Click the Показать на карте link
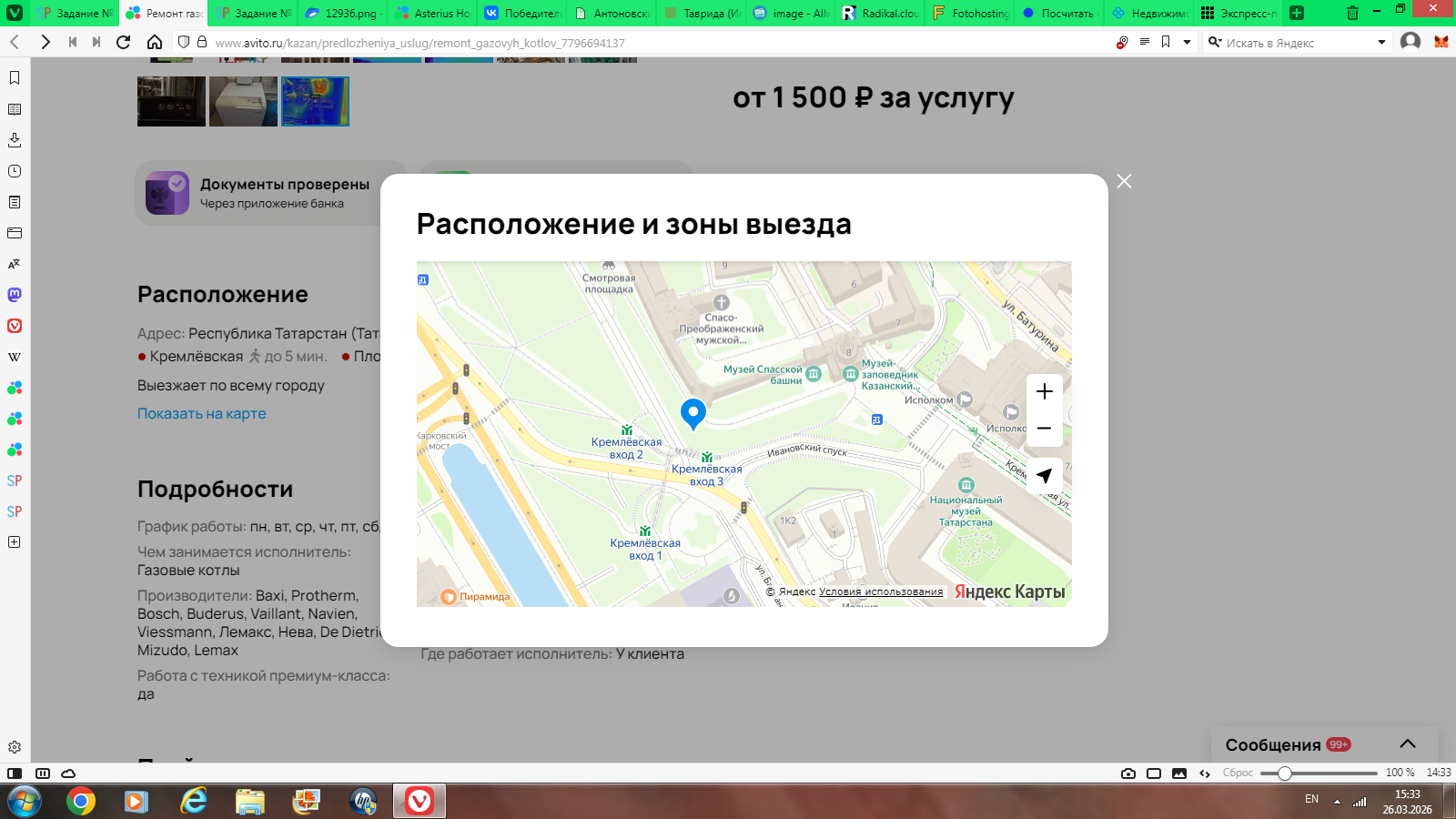 202,413
